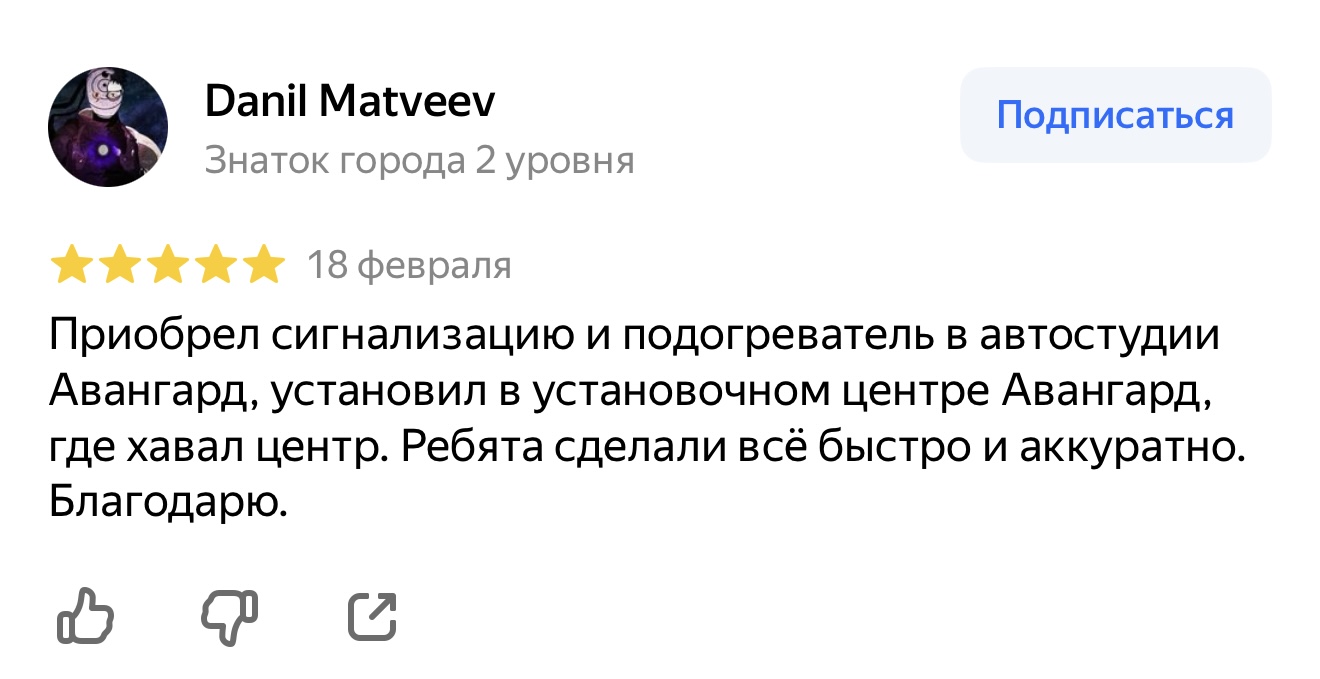Click the fifth yellow rating star
The image size is (1320, 679).
point(263,266)
